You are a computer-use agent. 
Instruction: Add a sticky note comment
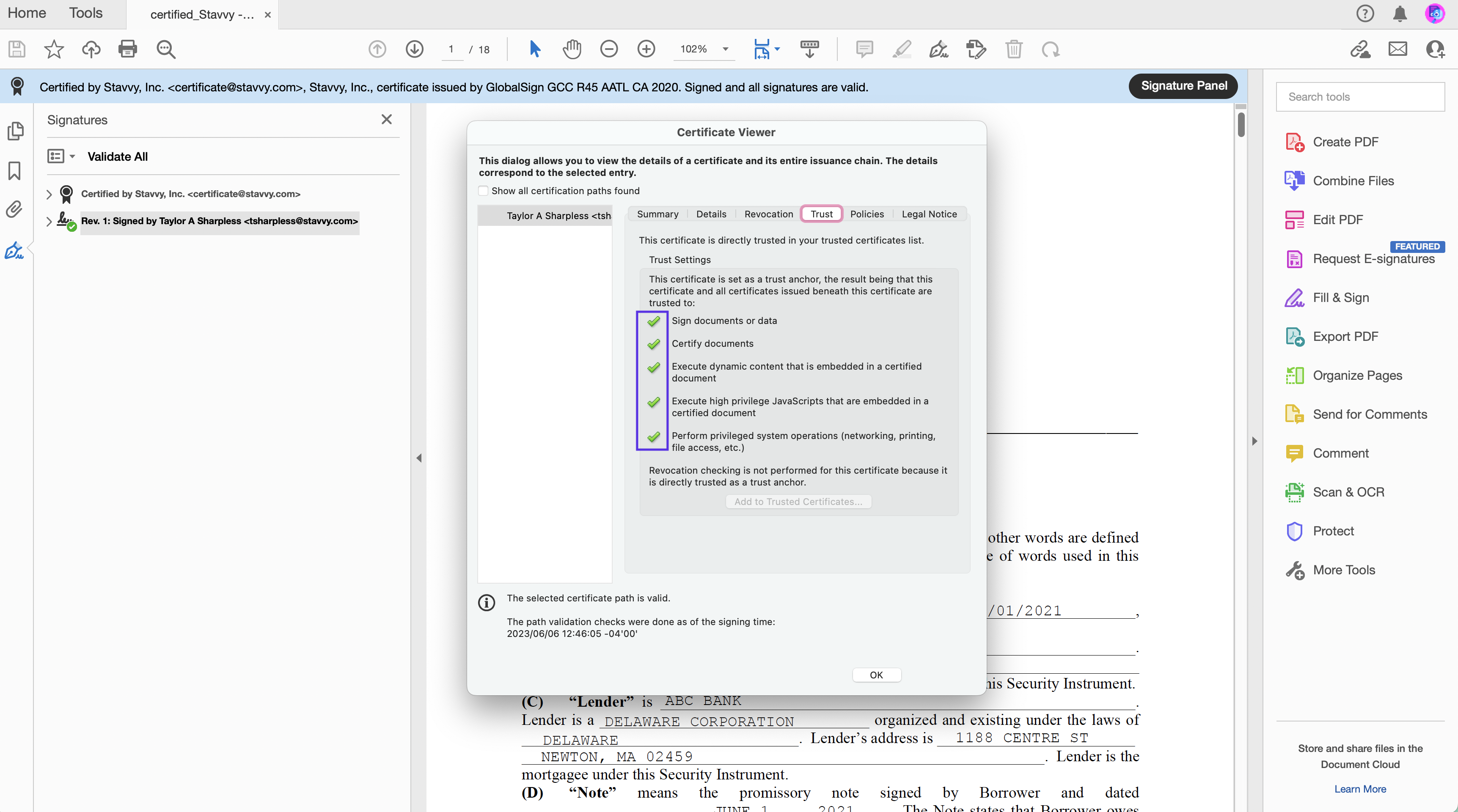click(x=864, y=49)
